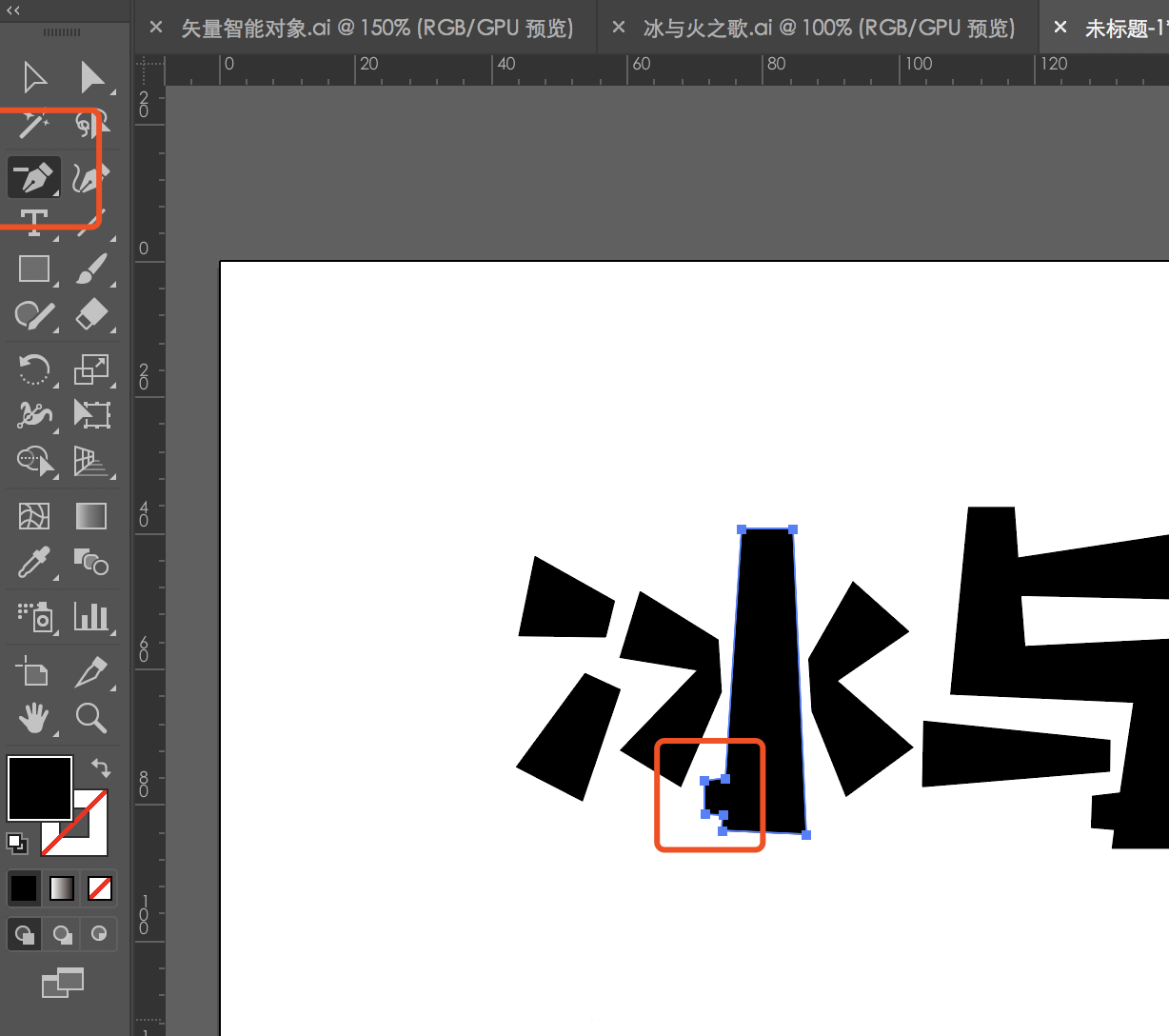Enable Draw Normal mode
1169x1036 pixels.
click(x=25, y=934)
